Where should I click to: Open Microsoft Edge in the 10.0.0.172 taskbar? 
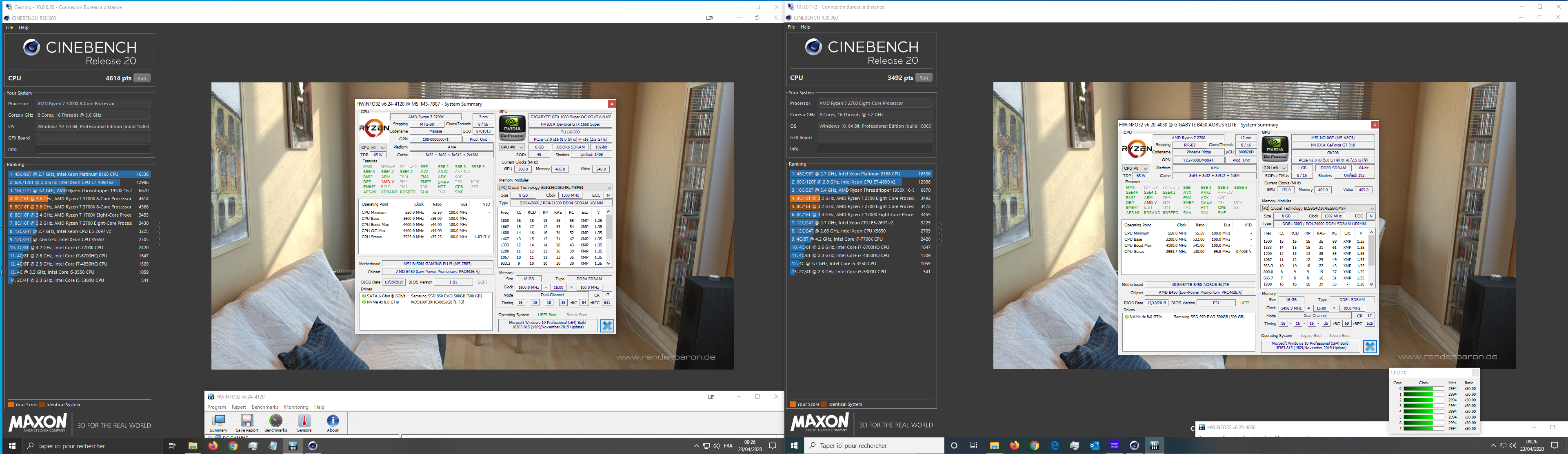(x=1054, y=446)
